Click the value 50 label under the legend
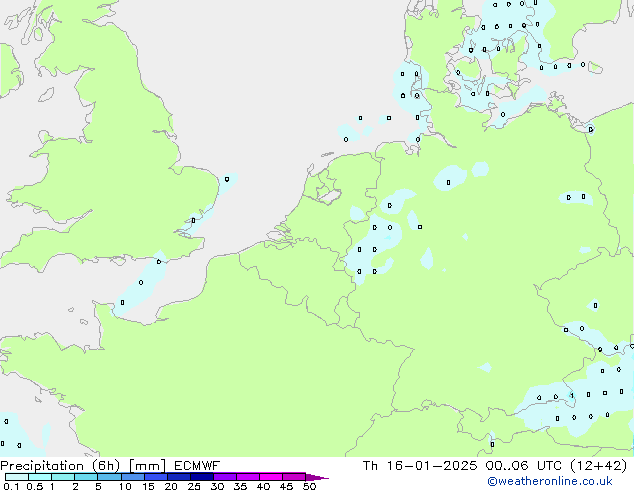The height and width of the screenshot is (490, 634). (x=309, y=487)
